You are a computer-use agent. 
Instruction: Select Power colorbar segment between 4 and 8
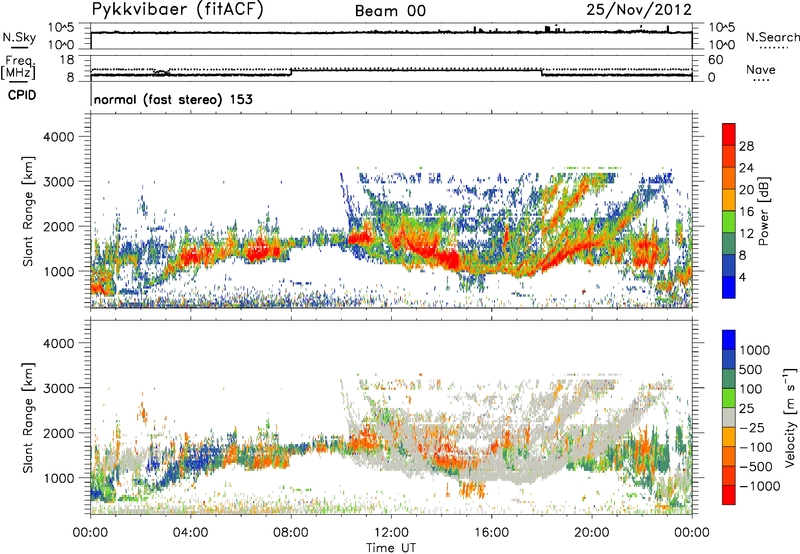click(729, 265)
